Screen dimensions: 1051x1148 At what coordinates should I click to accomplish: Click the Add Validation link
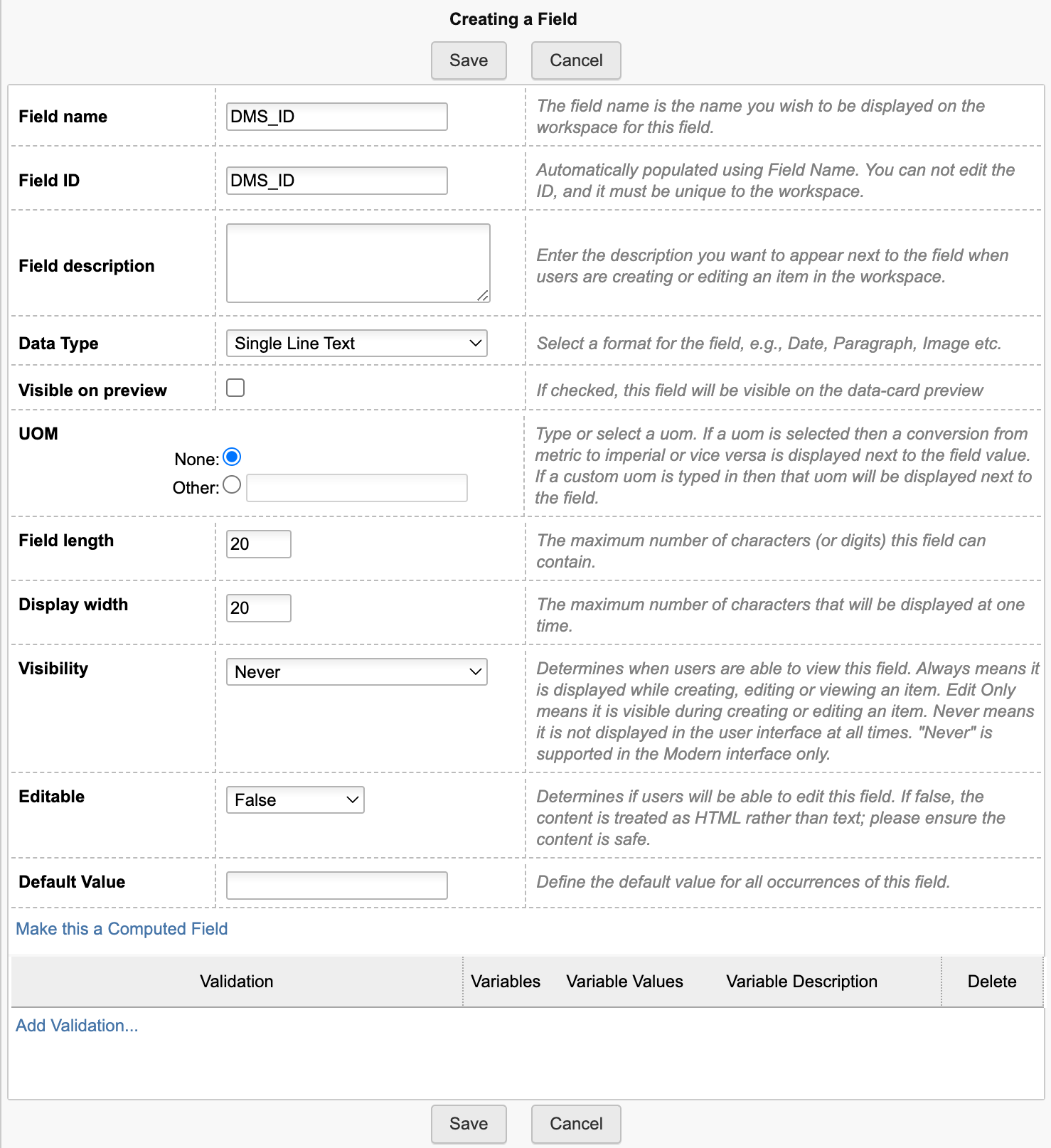77,1026
